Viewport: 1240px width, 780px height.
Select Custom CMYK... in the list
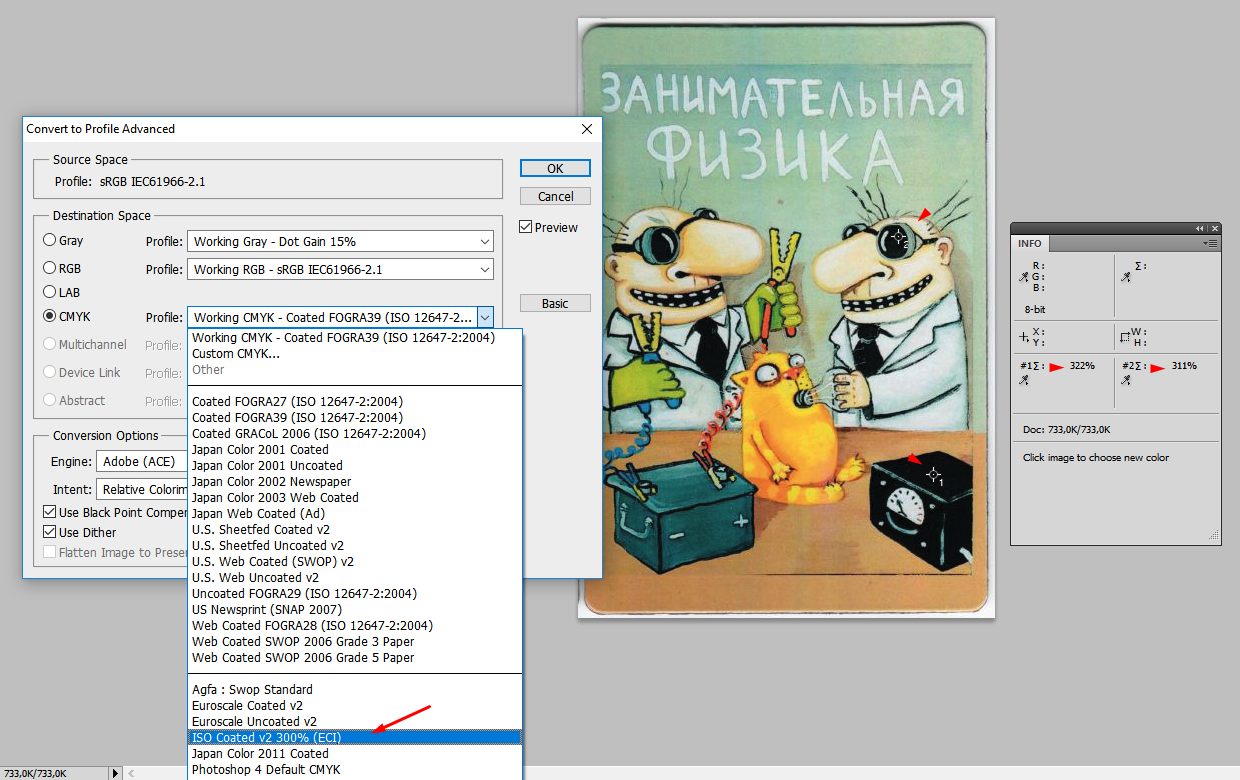coord(355,353)
